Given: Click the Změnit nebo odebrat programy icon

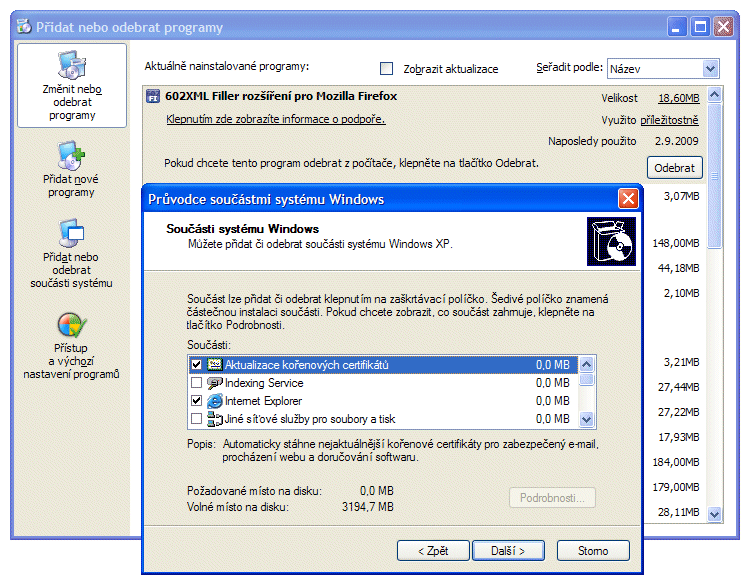Looking at the screenshot, I should pyautogui.click(x=72, y=66).
